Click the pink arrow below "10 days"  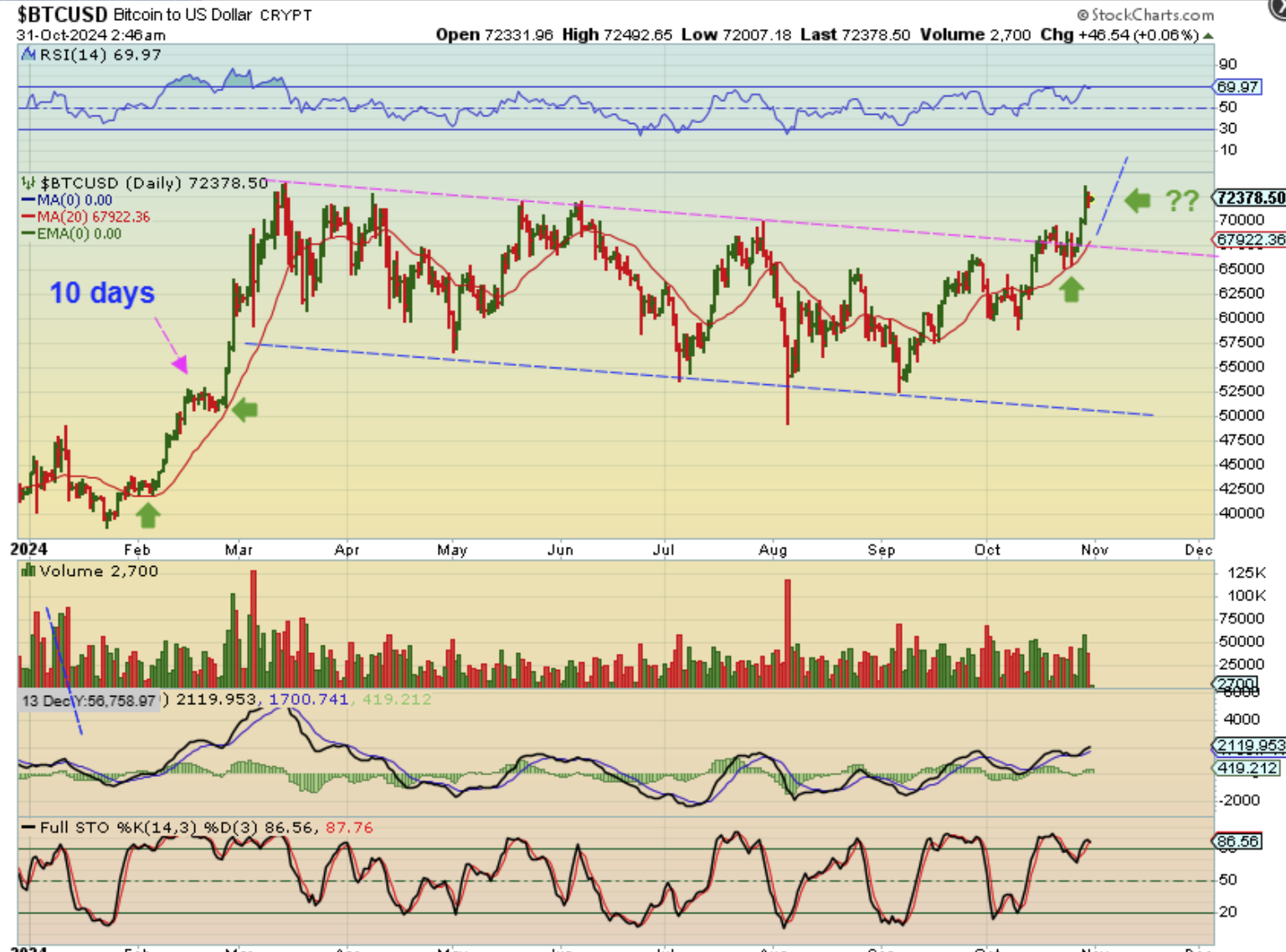(177, 362)
